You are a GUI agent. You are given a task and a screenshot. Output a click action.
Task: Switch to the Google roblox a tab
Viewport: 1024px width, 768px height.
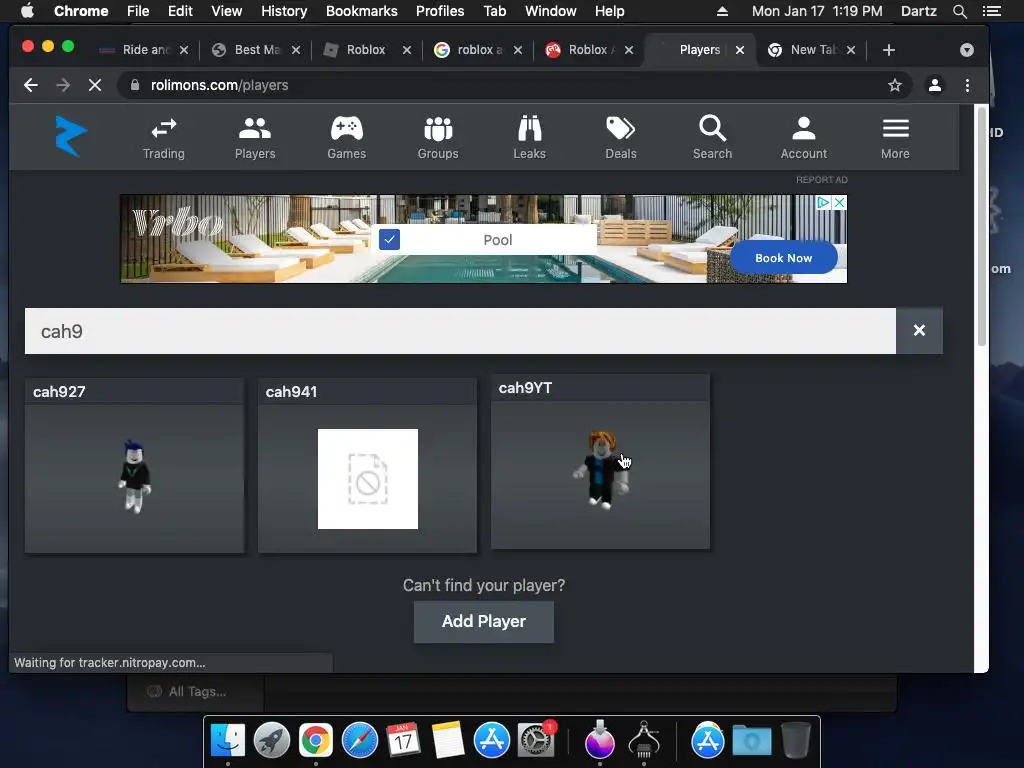click(478, 50)
